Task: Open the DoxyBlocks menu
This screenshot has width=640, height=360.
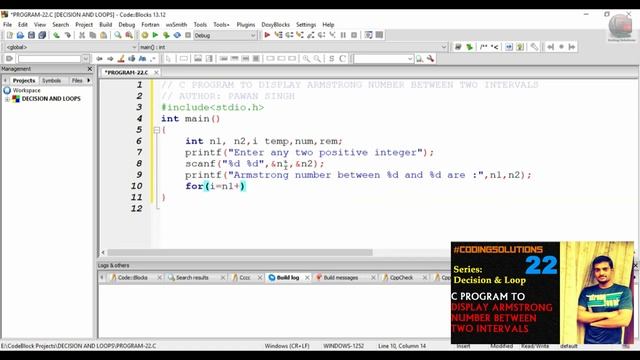Action: click(276, 24)
